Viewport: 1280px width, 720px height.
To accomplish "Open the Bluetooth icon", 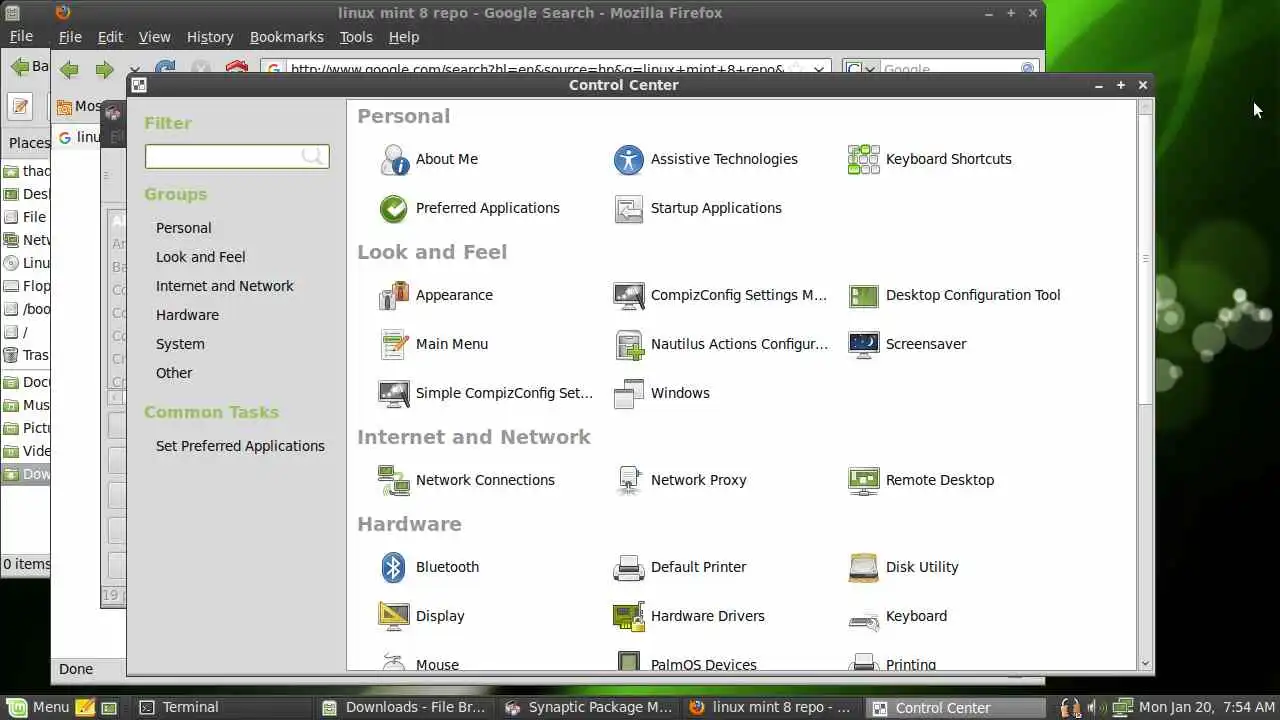I will 394,567.
